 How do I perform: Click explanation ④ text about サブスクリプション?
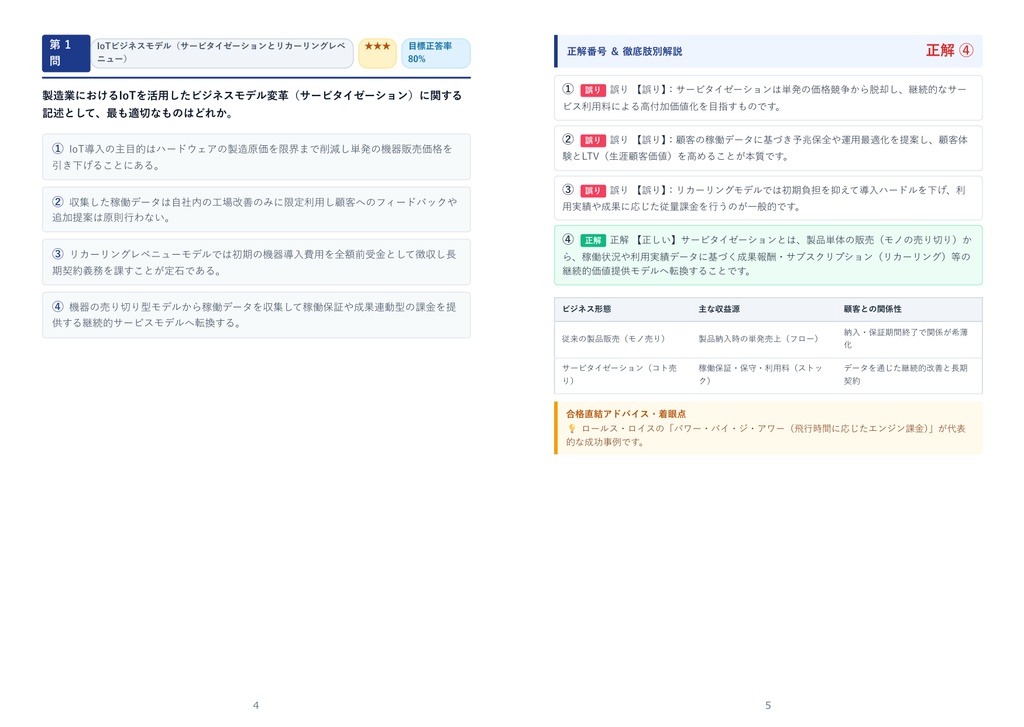767,255
